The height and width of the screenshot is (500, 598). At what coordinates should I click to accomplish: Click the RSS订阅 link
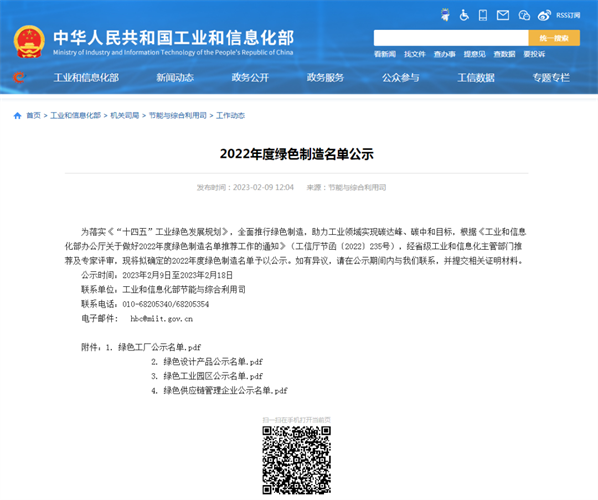point(568,15)
